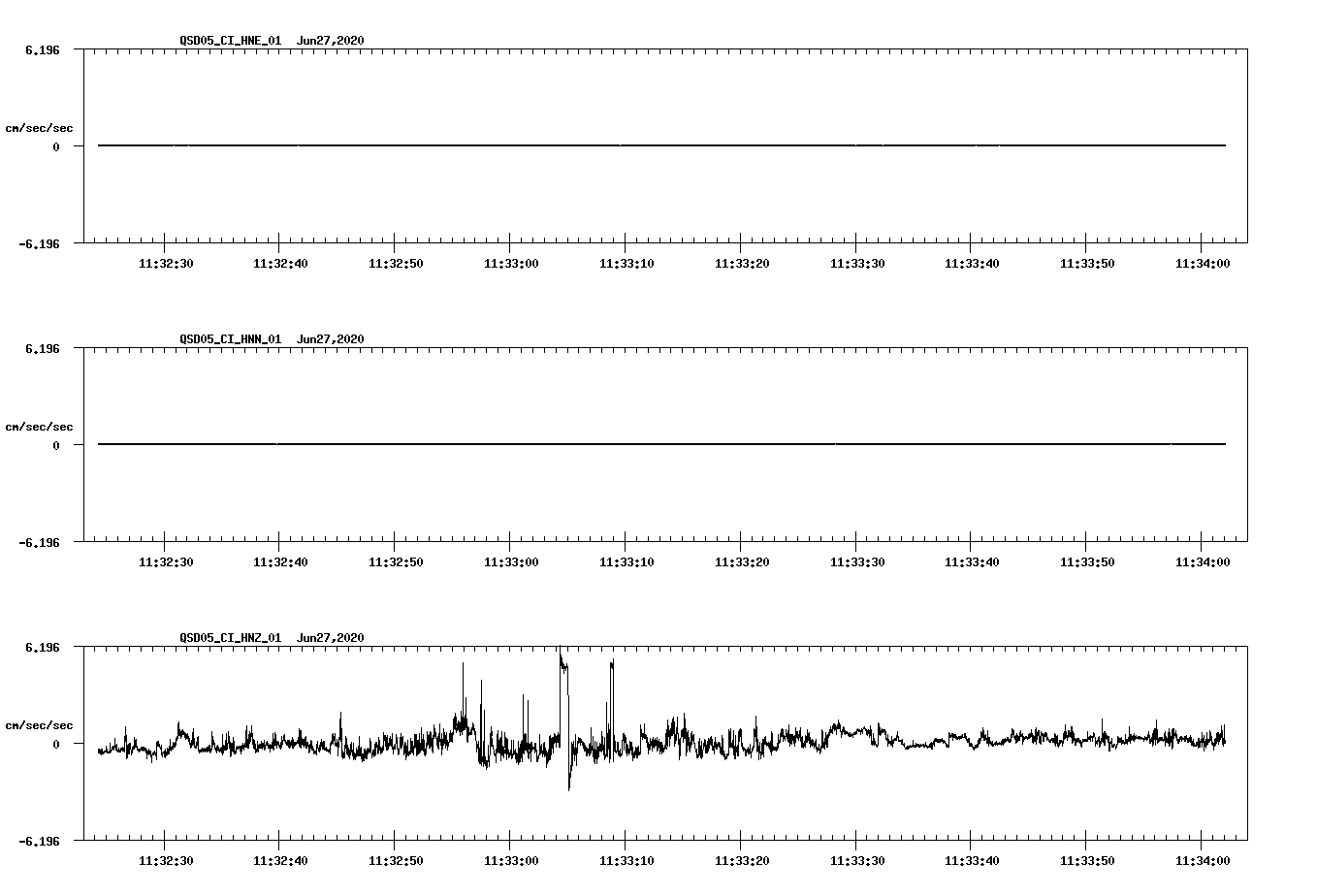
Task: Click the 11:33:00 time label under HNN plot
Action: click(510, 562)
